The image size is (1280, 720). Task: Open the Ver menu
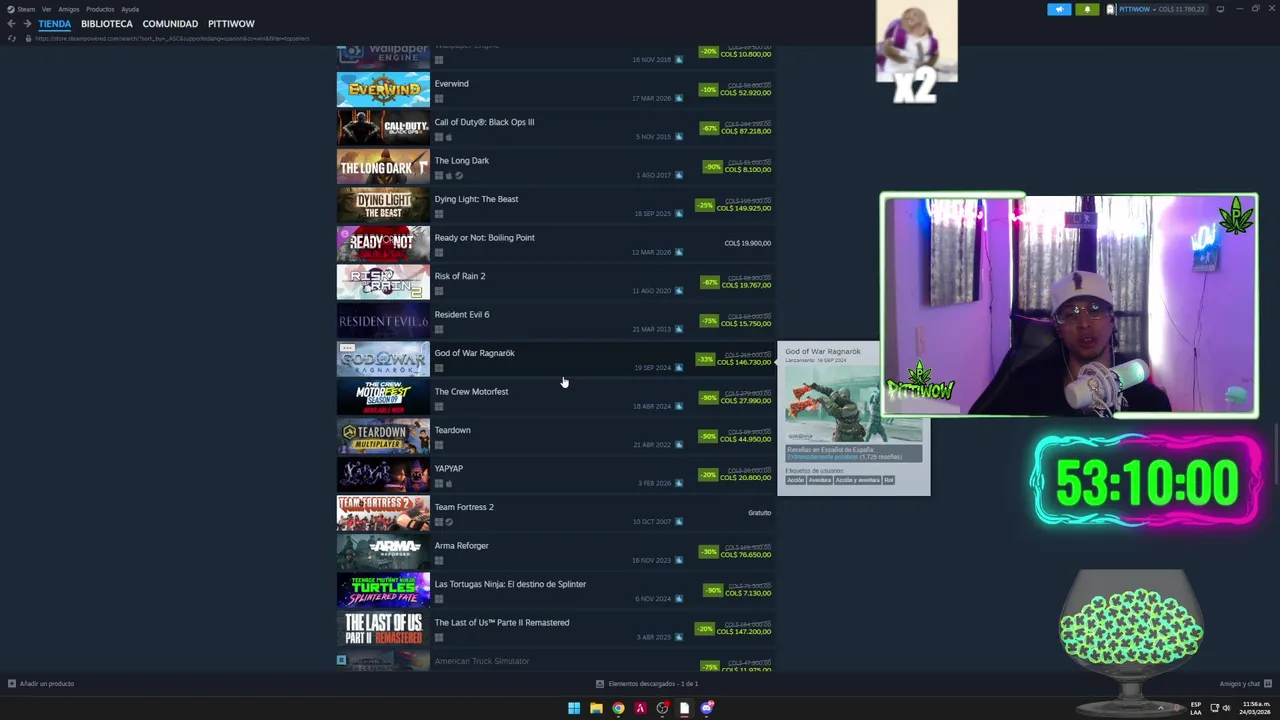coord(46,9)
